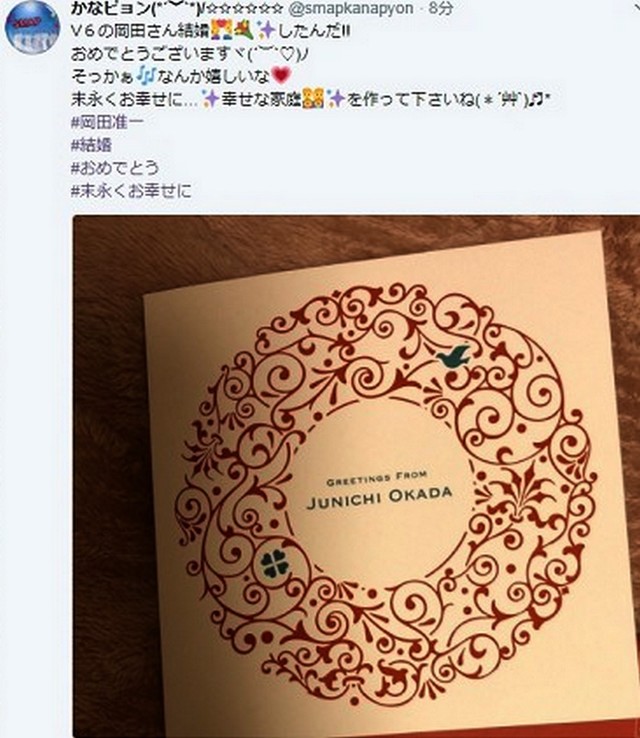The height and width of the screenshot is (738, 640).
Task: Open the #末永くお幸せに hashtag
Action: pos(131,191)
